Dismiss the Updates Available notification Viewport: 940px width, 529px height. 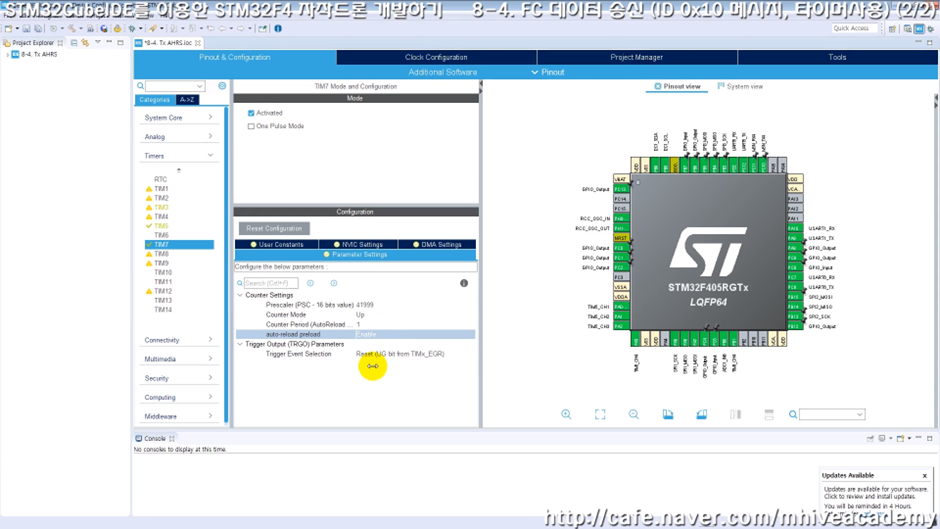[x=924, y=476]
